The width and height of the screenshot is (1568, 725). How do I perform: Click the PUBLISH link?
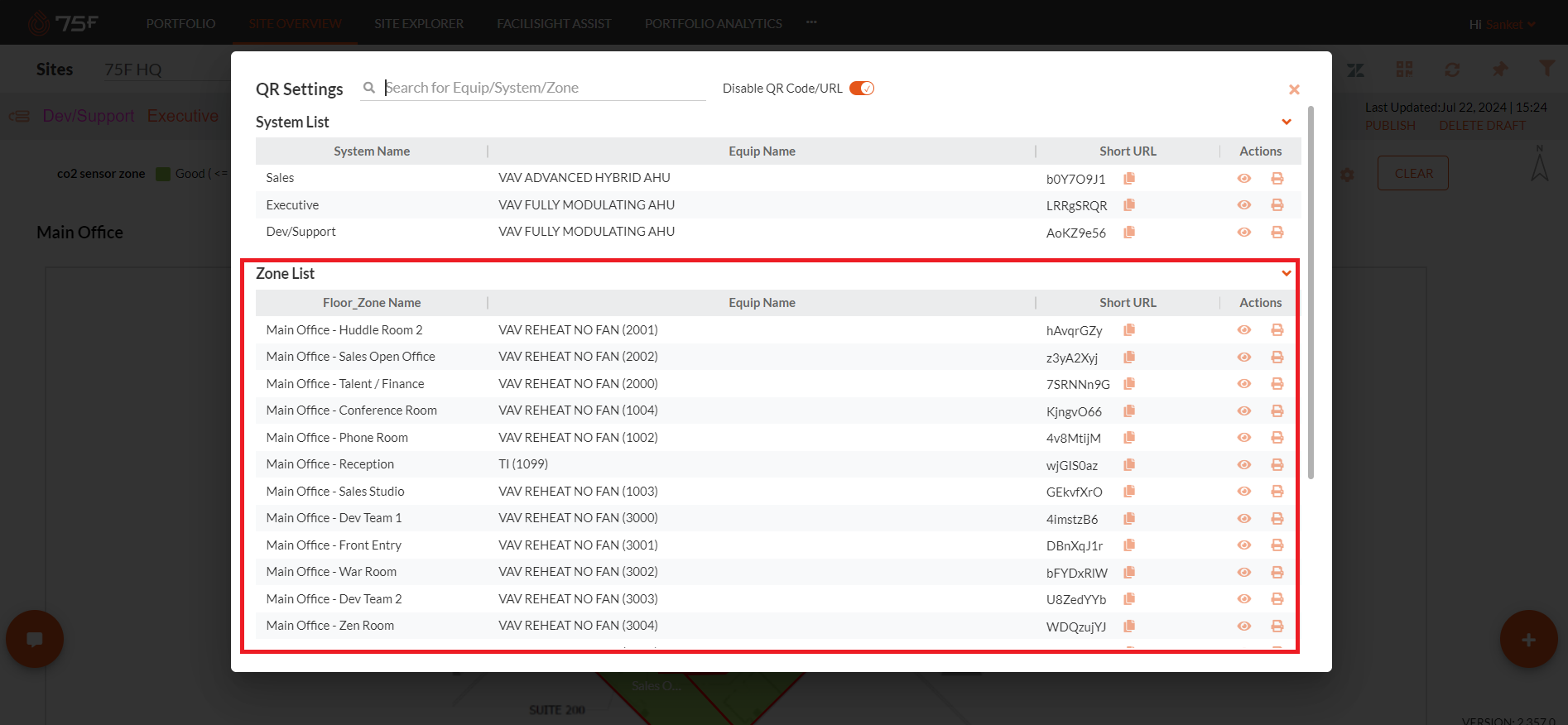1390,125
